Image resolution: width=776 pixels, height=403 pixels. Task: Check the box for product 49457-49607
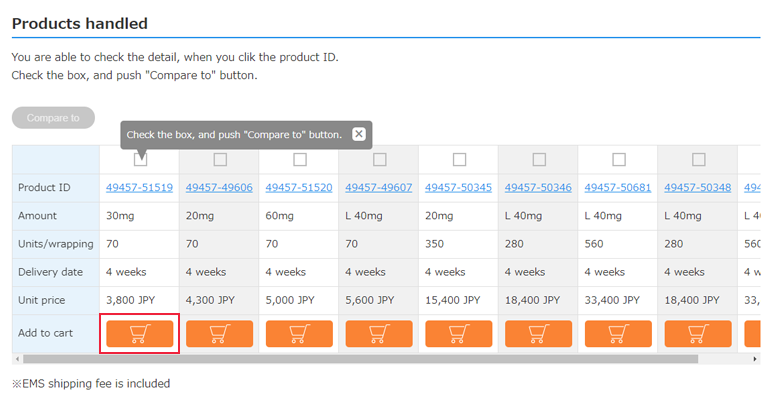point(380,159)
